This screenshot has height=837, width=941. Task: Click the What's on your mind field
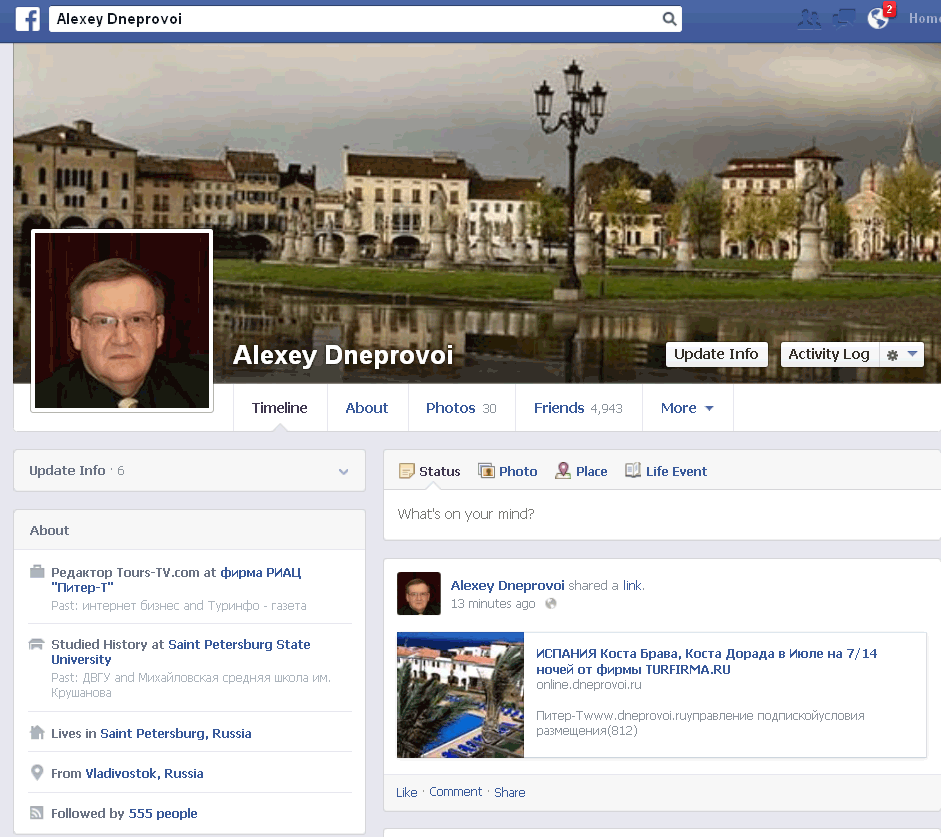(x=660, y=515)
